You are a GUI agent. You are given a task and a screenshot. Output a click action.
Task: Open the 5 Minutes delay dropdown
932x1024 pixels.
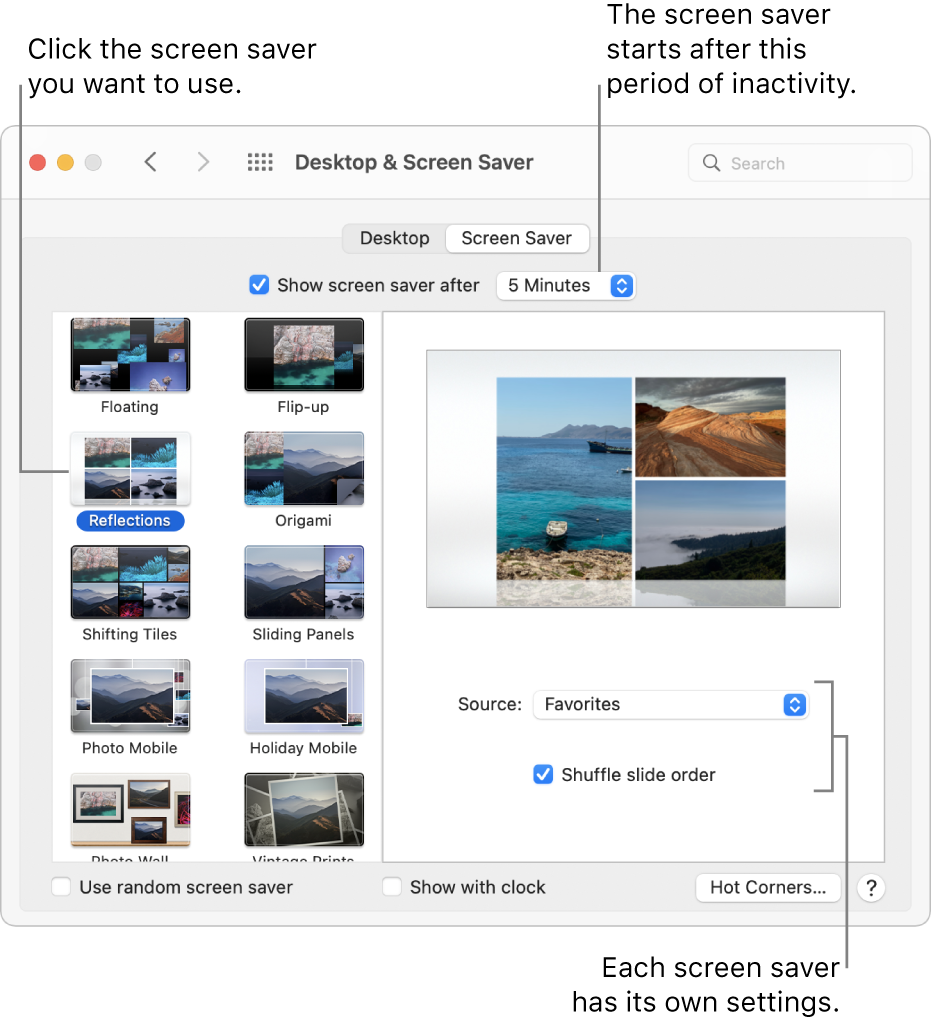tap(566, 285)
